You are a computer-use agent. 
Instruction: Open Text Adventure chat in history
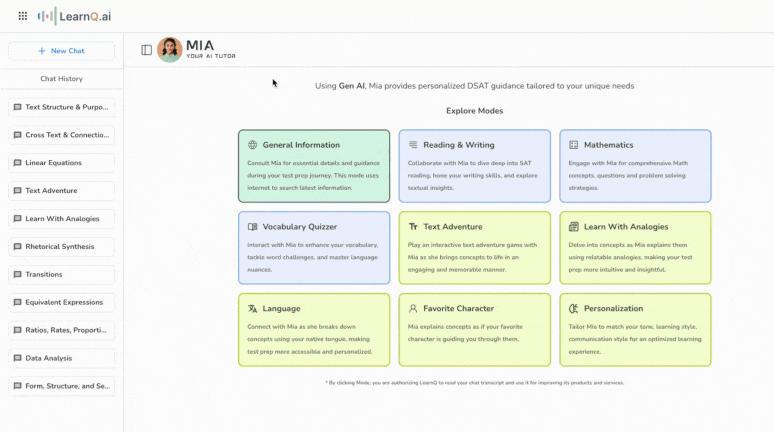61,191
